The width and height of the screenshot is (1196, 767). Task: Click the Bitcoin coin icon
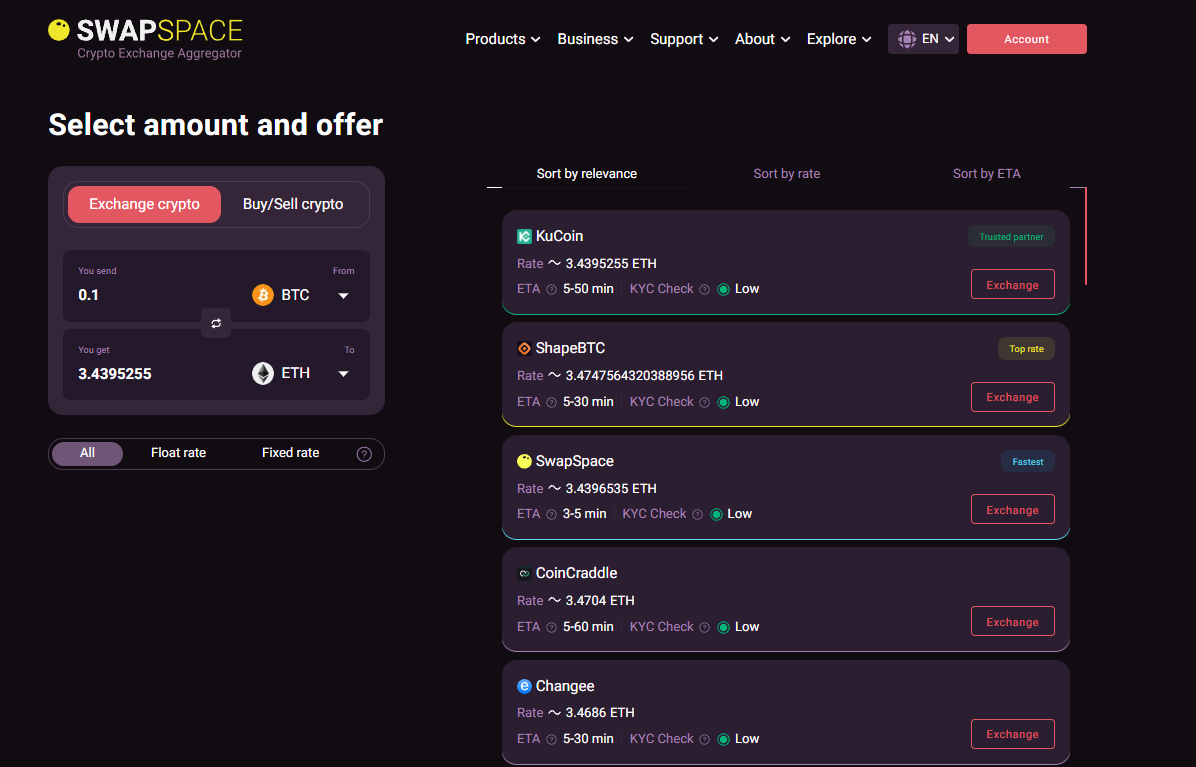tap(263, 295)
